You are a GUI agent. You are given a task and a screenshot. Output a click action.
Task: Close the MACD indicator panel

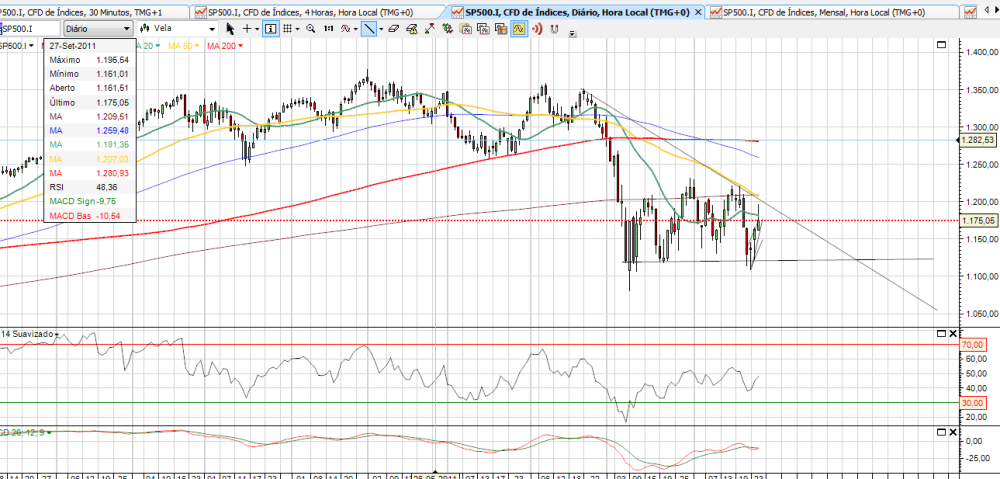[x=953, y=432]
